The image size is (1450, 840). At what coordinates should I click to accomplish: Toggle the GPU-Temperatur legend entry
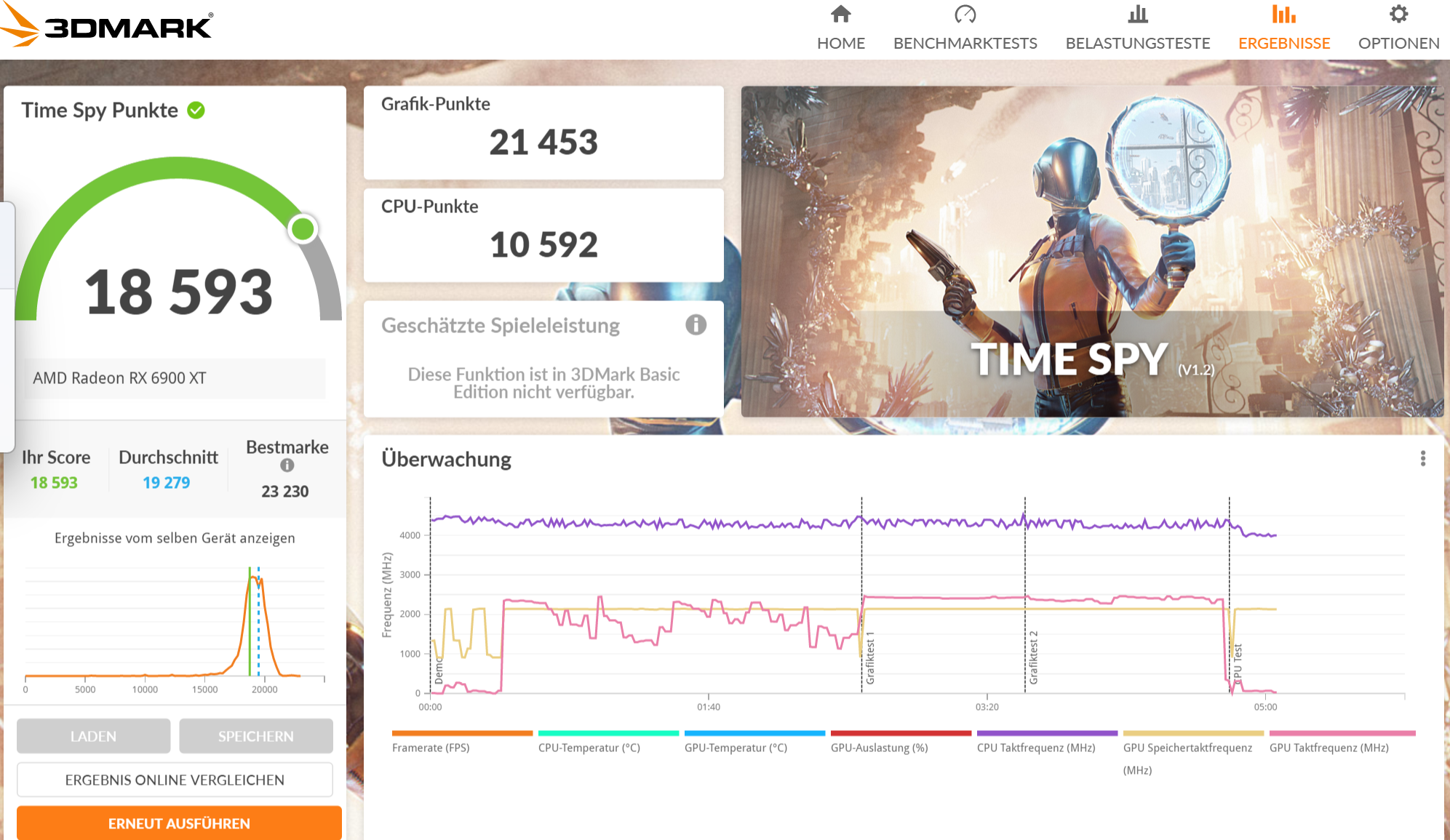736,748
